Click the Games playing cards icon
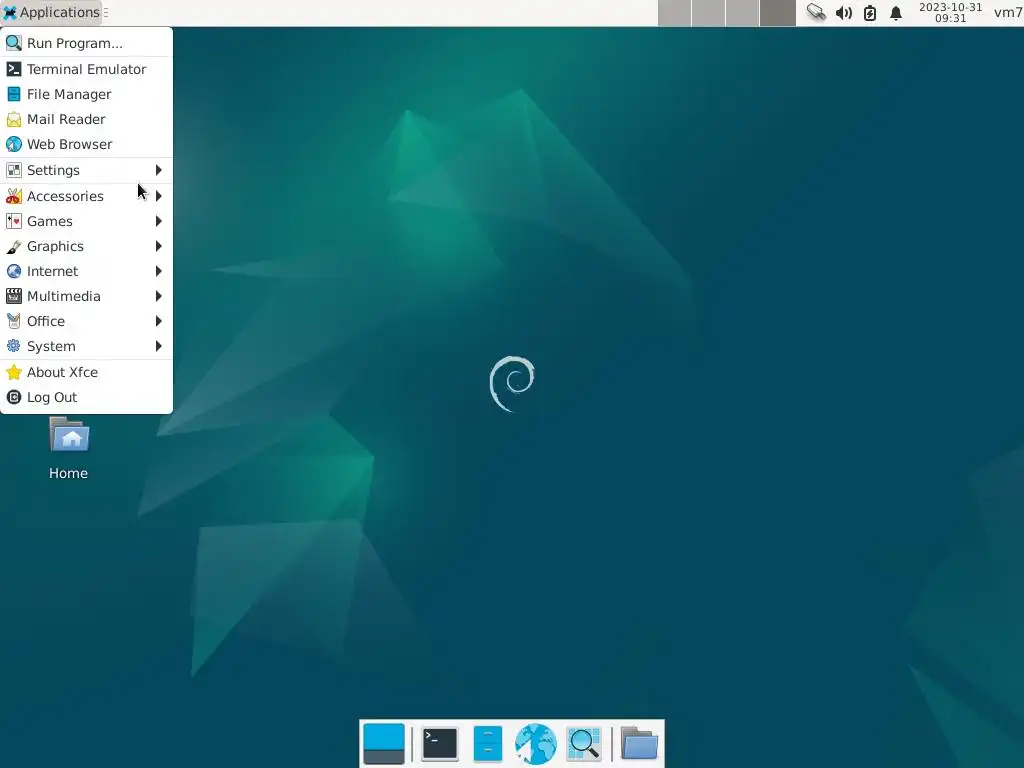This screenshot has height=768, width=1024. tap(14, 221)
